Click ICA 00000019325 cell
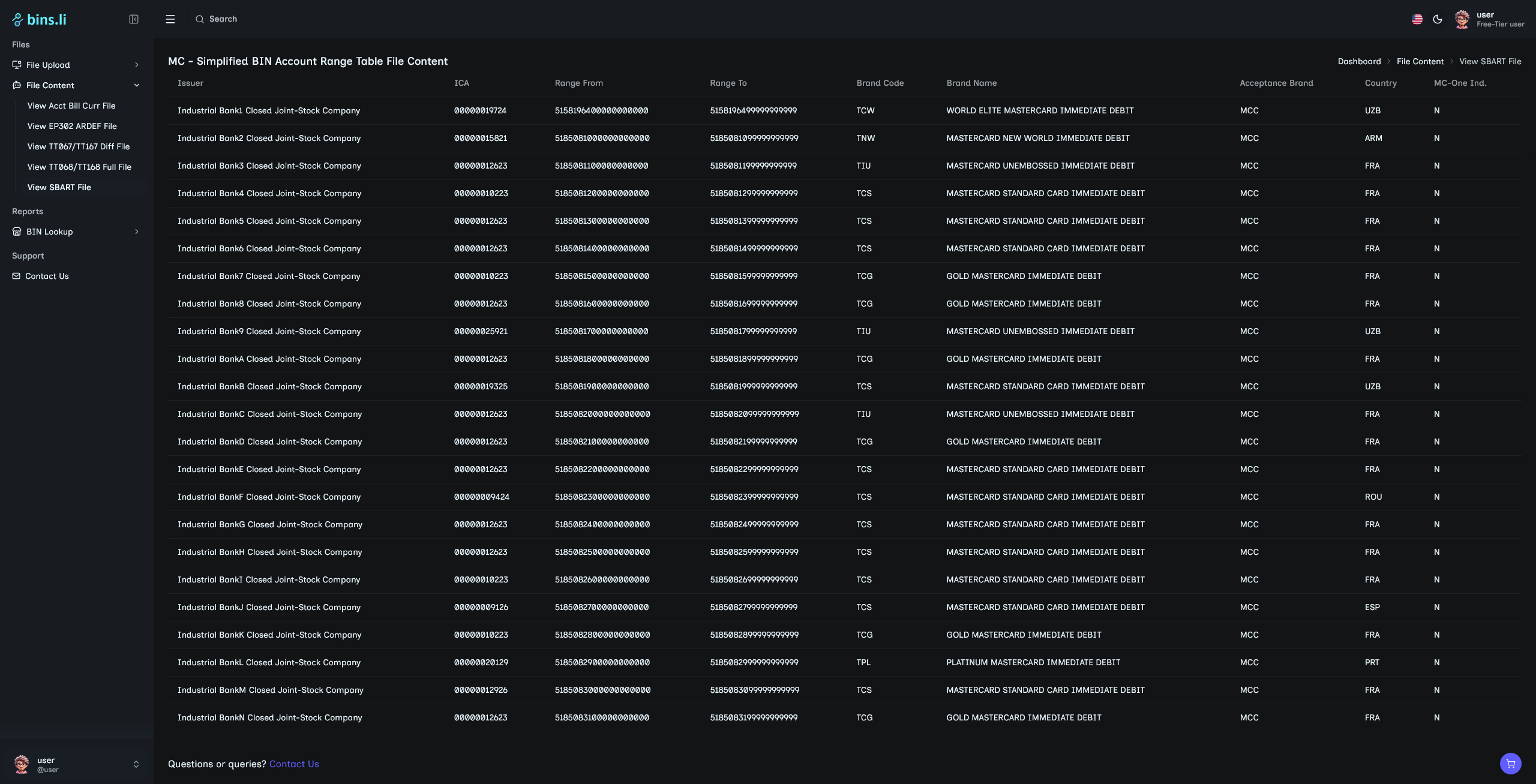The image size is (1536, 784). (481, 386)
